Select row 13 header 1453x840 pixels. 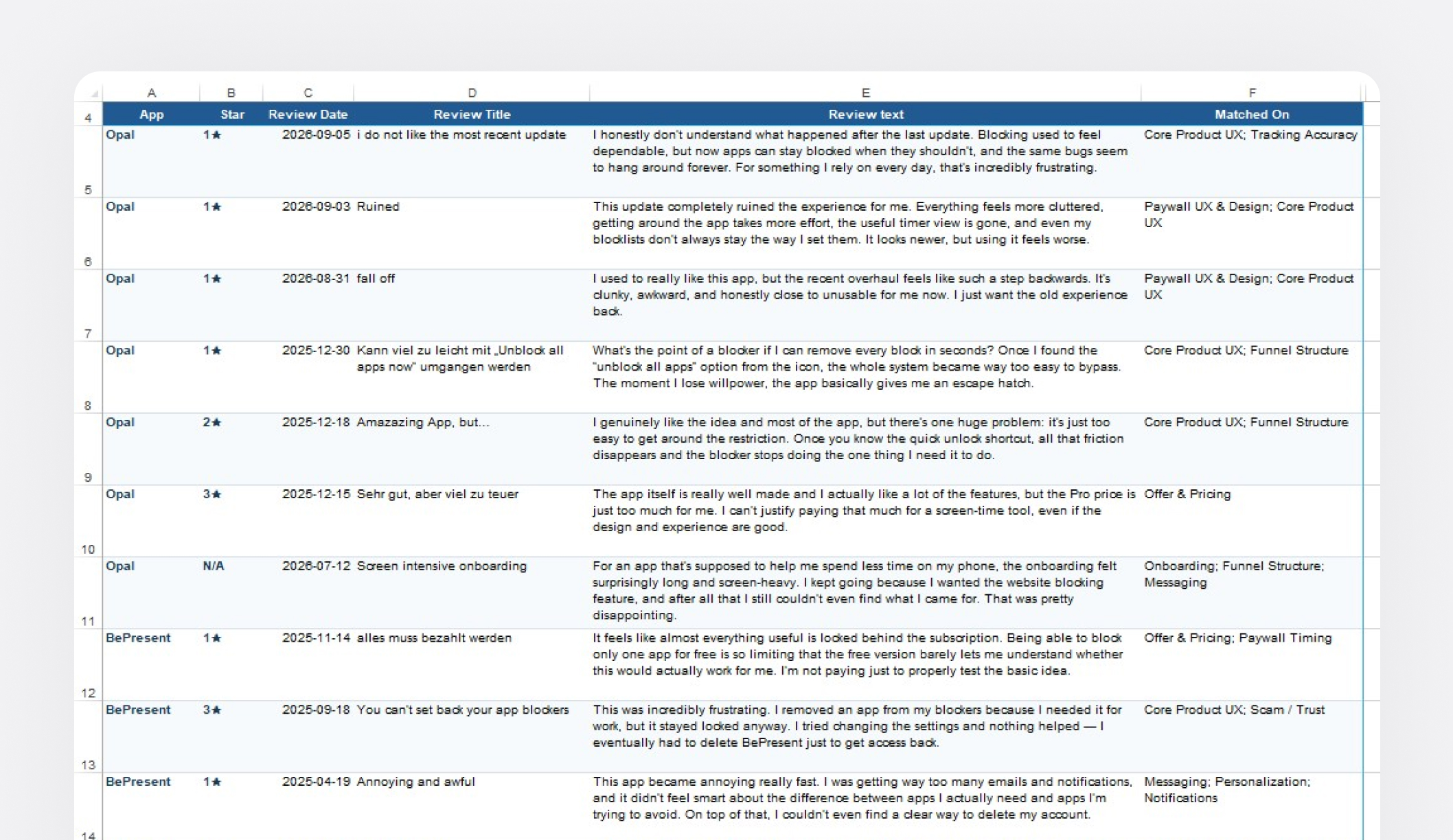(88, 736)
